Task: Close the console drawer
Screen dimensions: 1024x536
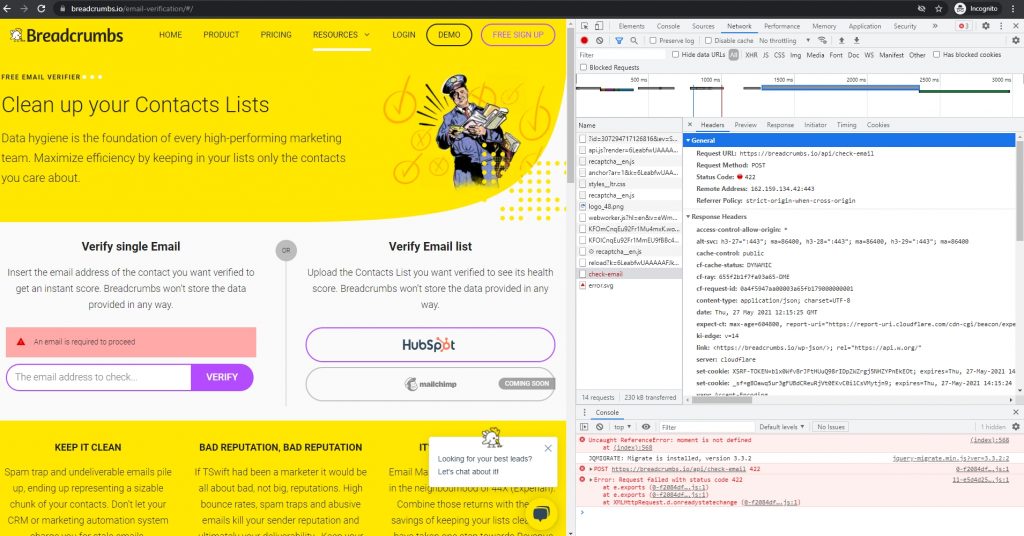Action: click(1016, 413)
